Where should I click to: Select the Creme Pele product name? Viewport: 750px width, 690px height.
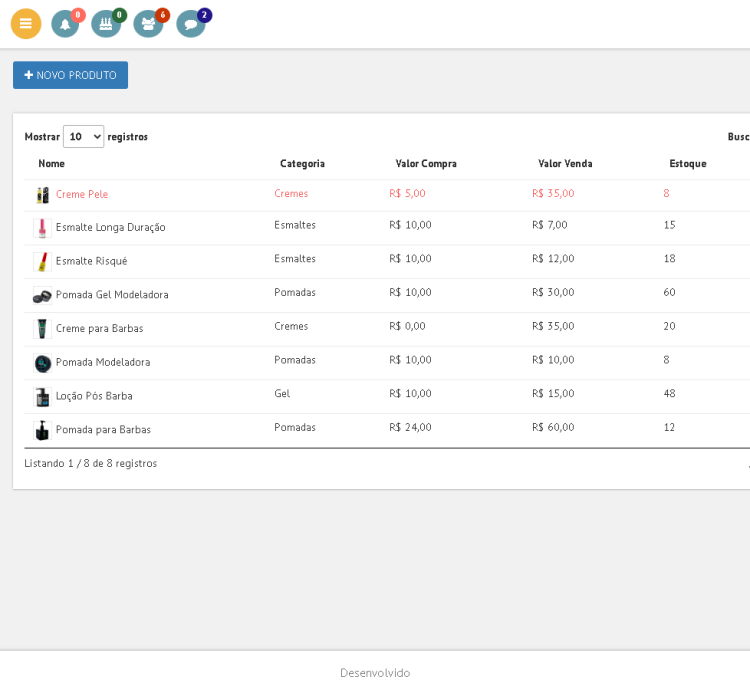point(82,195)
